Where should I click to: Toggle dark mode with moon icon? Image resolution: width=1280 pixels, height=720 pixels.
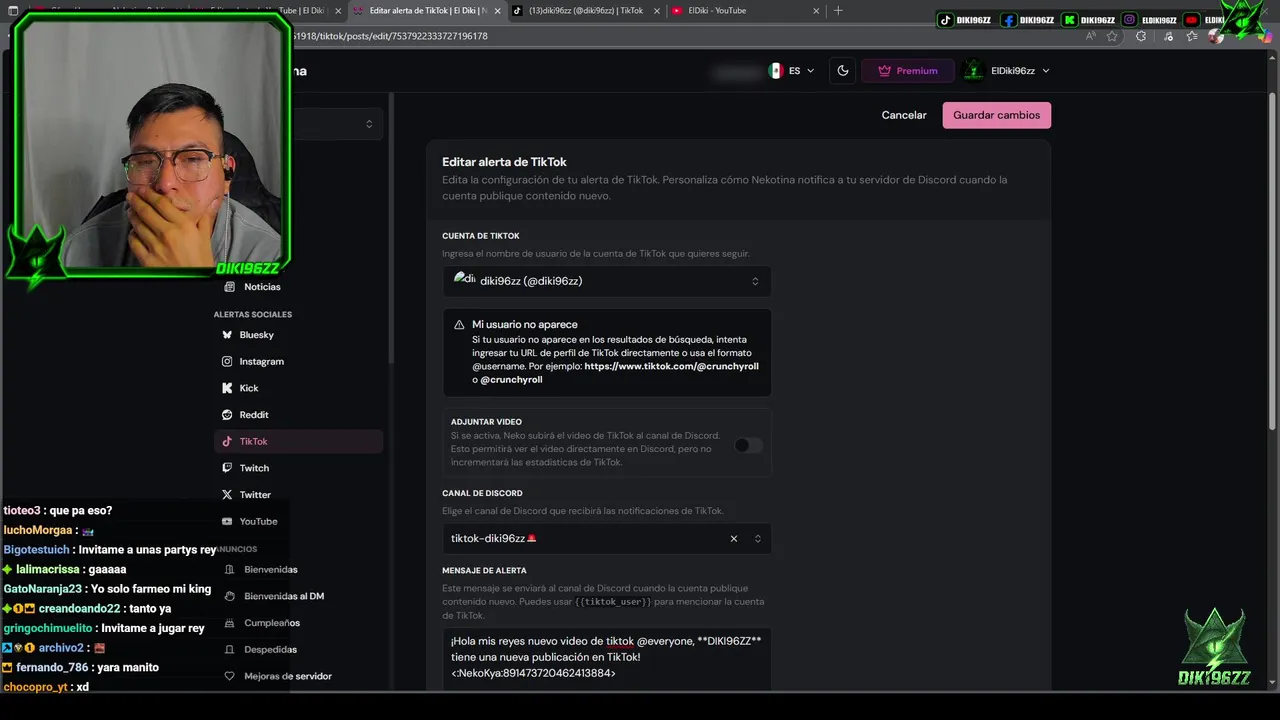[843, 71]
